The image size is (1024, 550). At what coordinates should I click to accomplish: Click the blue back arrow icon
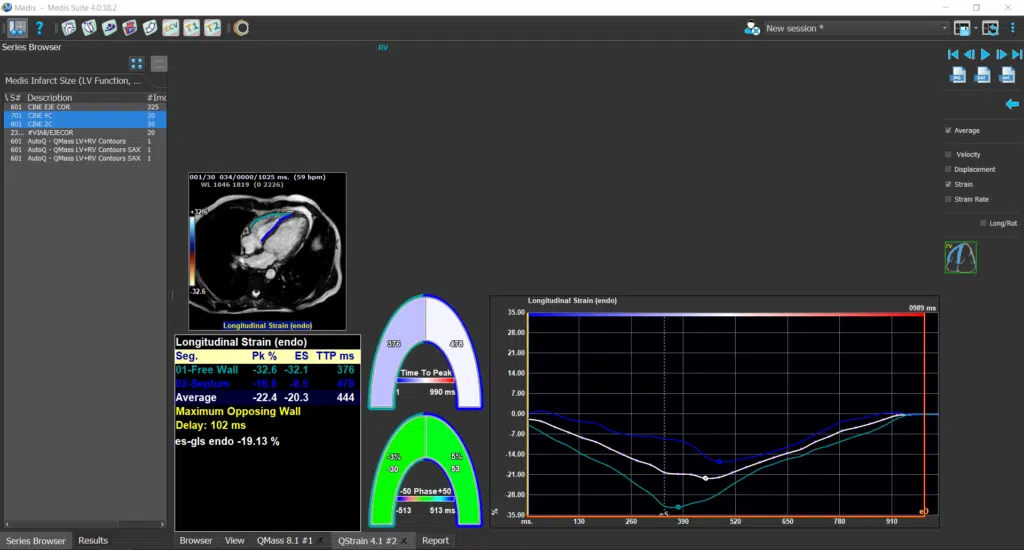coord(1011,104)
